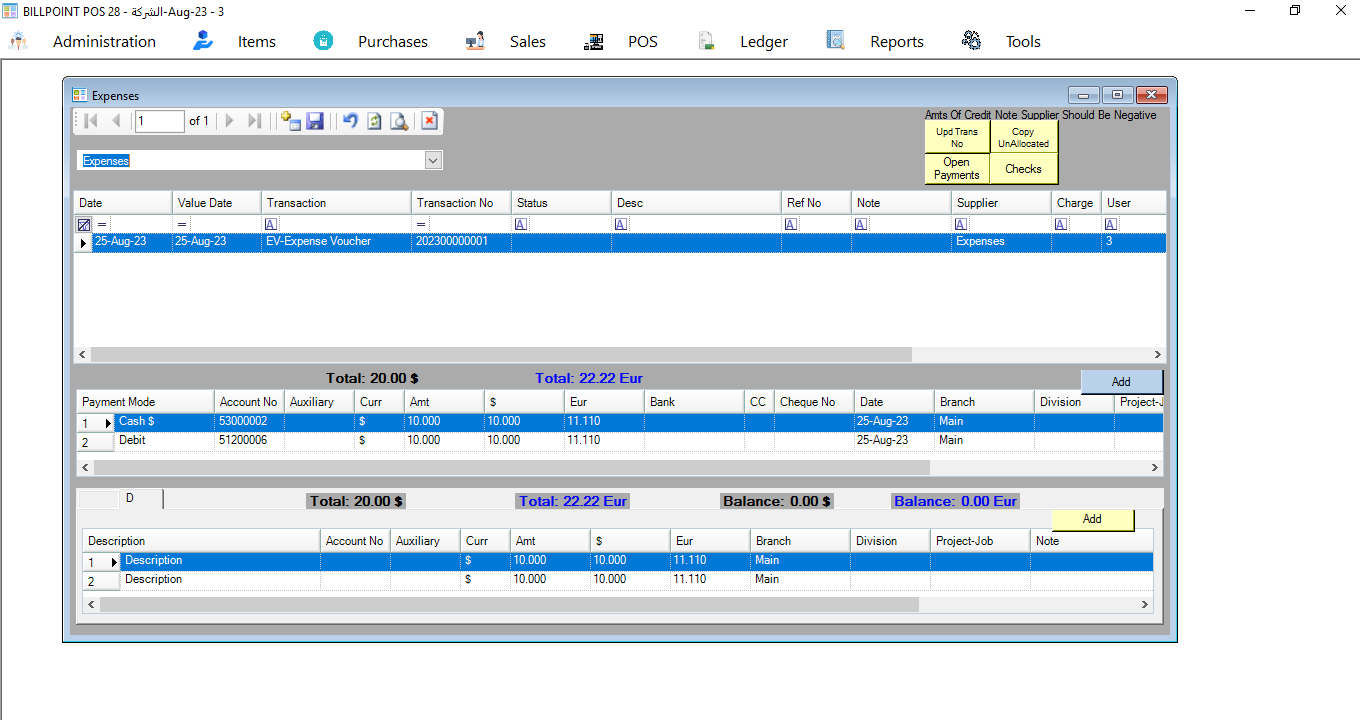Expand the Expenses transaction type dropdown
1360x720 pixels.
[432, 160]
